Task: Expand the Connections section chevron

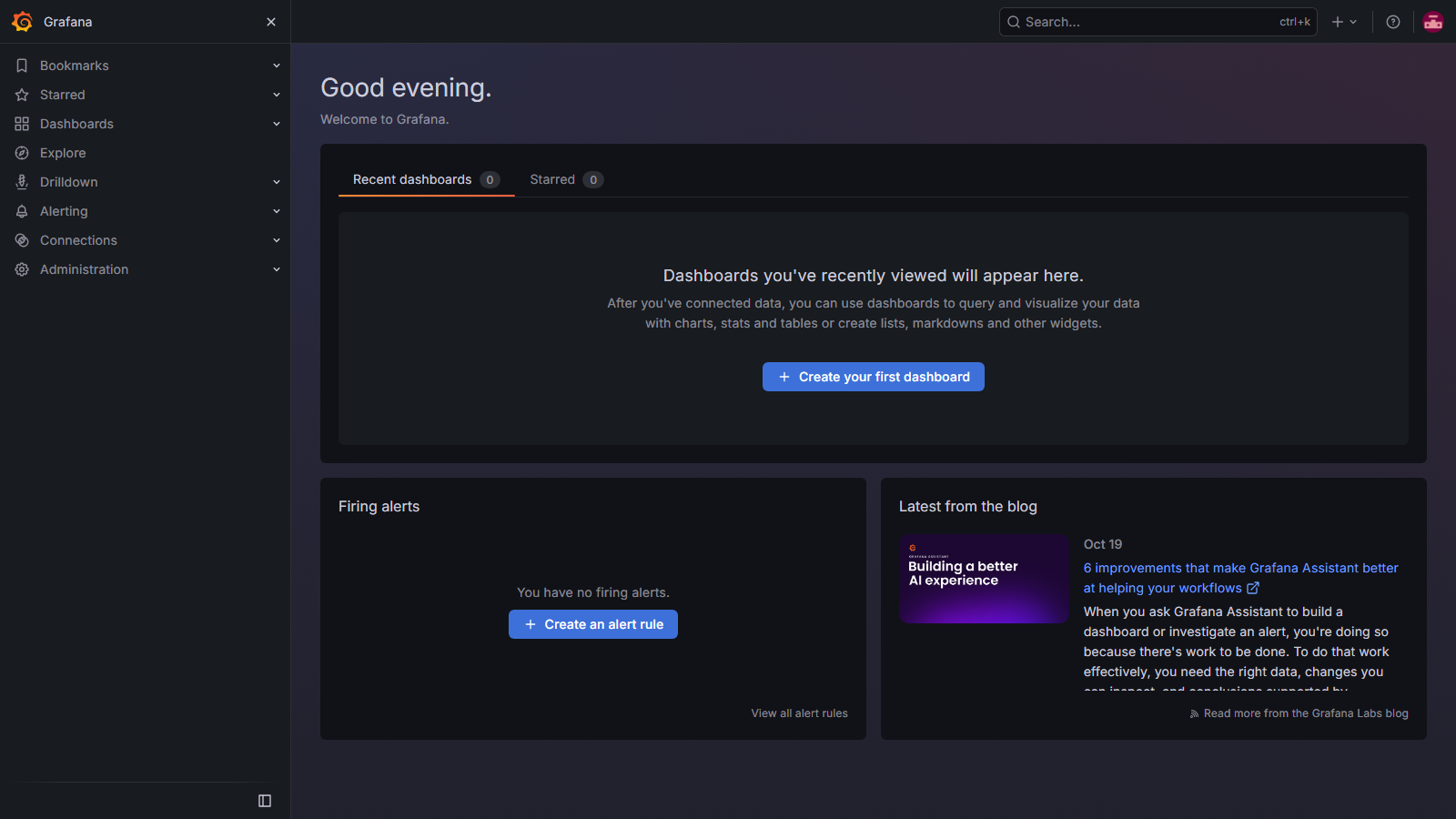Action: (x=277, y=240)
